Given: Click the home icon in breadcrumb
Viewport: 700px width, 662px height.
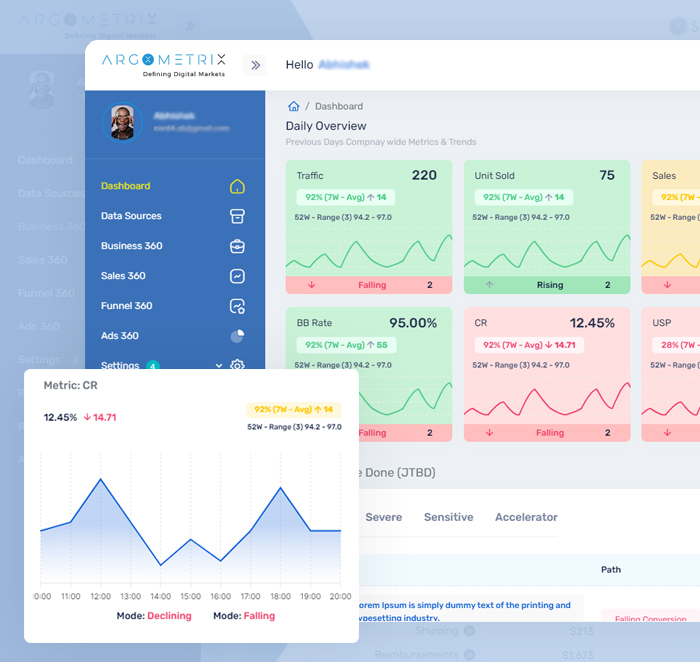Looking at the screenshot, I should 293,106.
